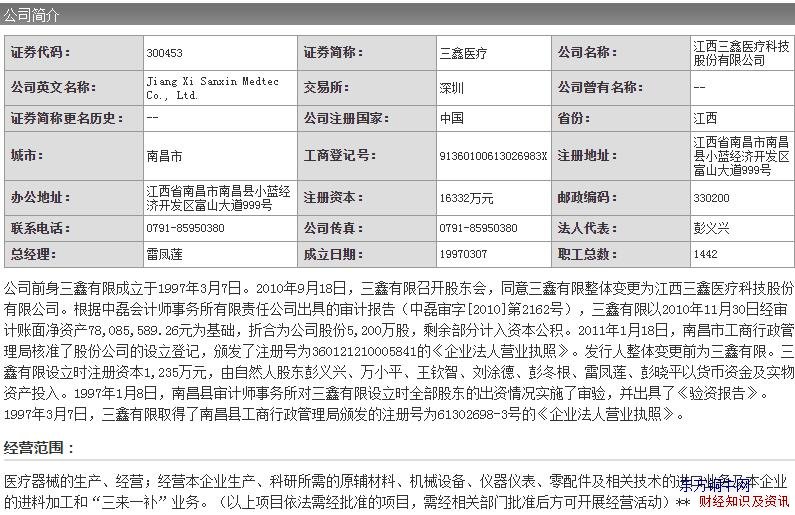The width and height of the screenshot is (795, 515).
Task: Select the short name 三鑫医疗
Action: pyautogui.click(x=463, y=53)
